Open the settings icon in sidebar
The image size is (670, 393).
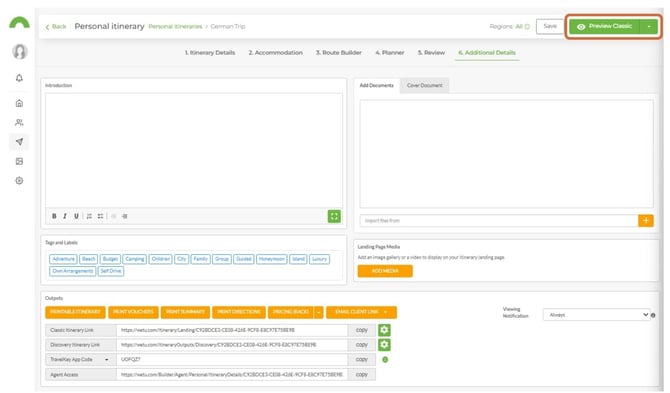(19, 181)
